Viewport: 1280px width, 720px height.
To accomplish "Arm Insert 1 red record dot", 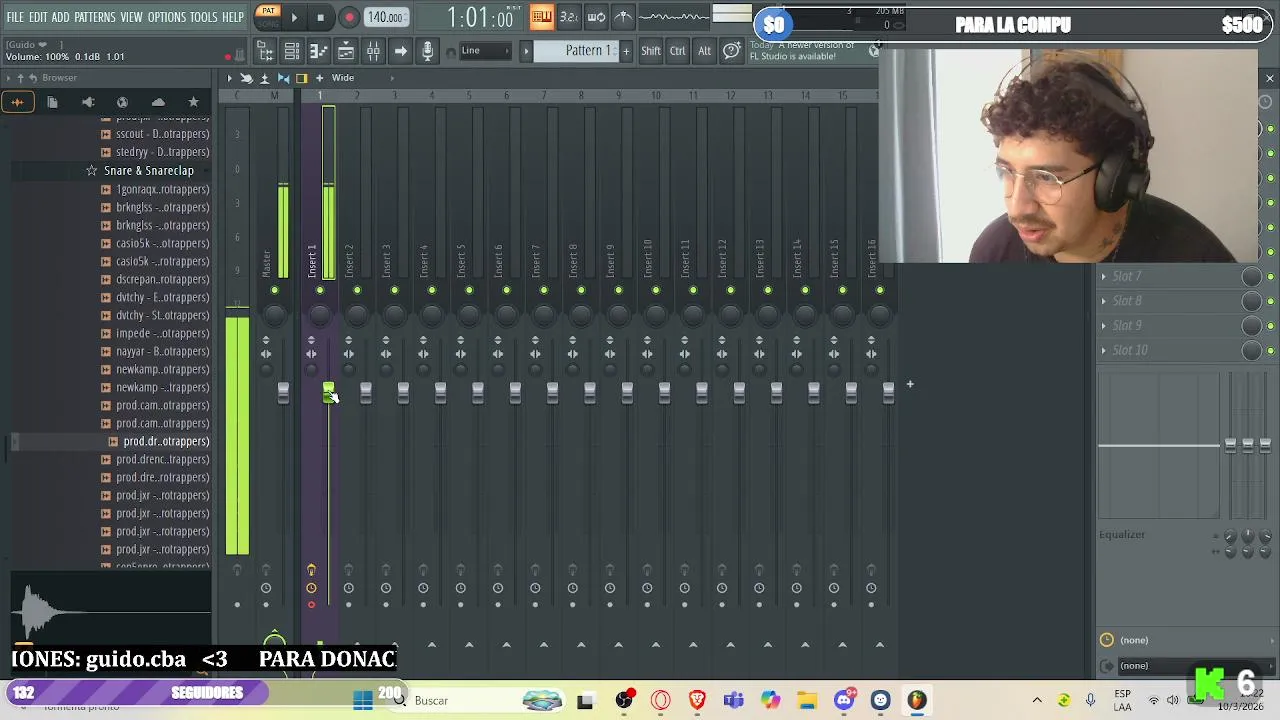I will pos(311,605).
